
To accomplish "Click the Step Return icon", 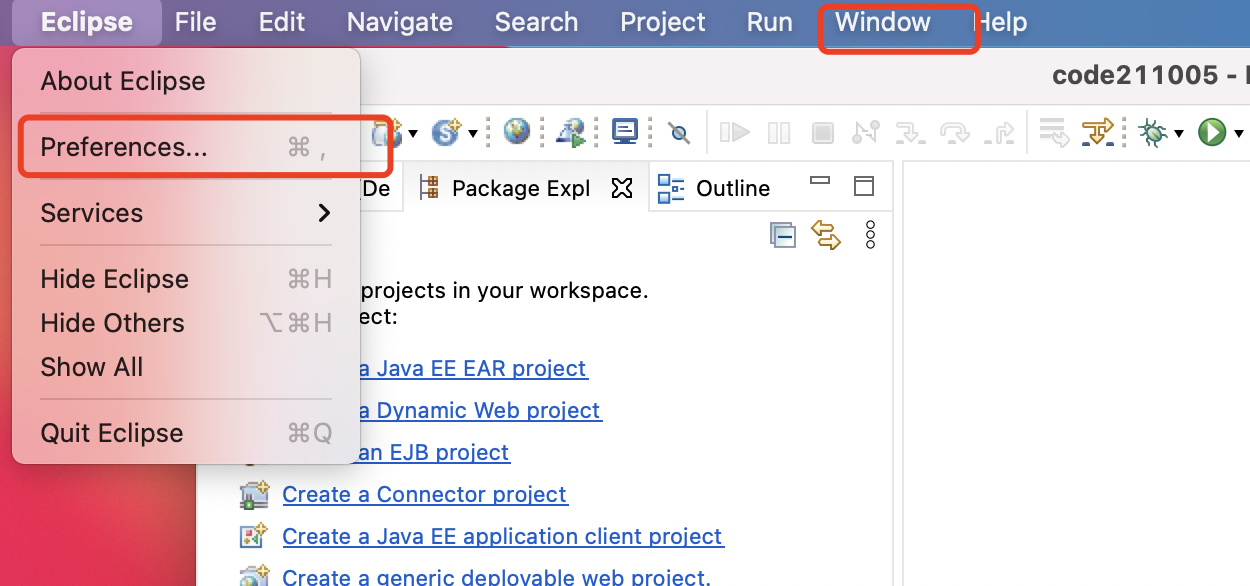I will (x=999, y=132).
